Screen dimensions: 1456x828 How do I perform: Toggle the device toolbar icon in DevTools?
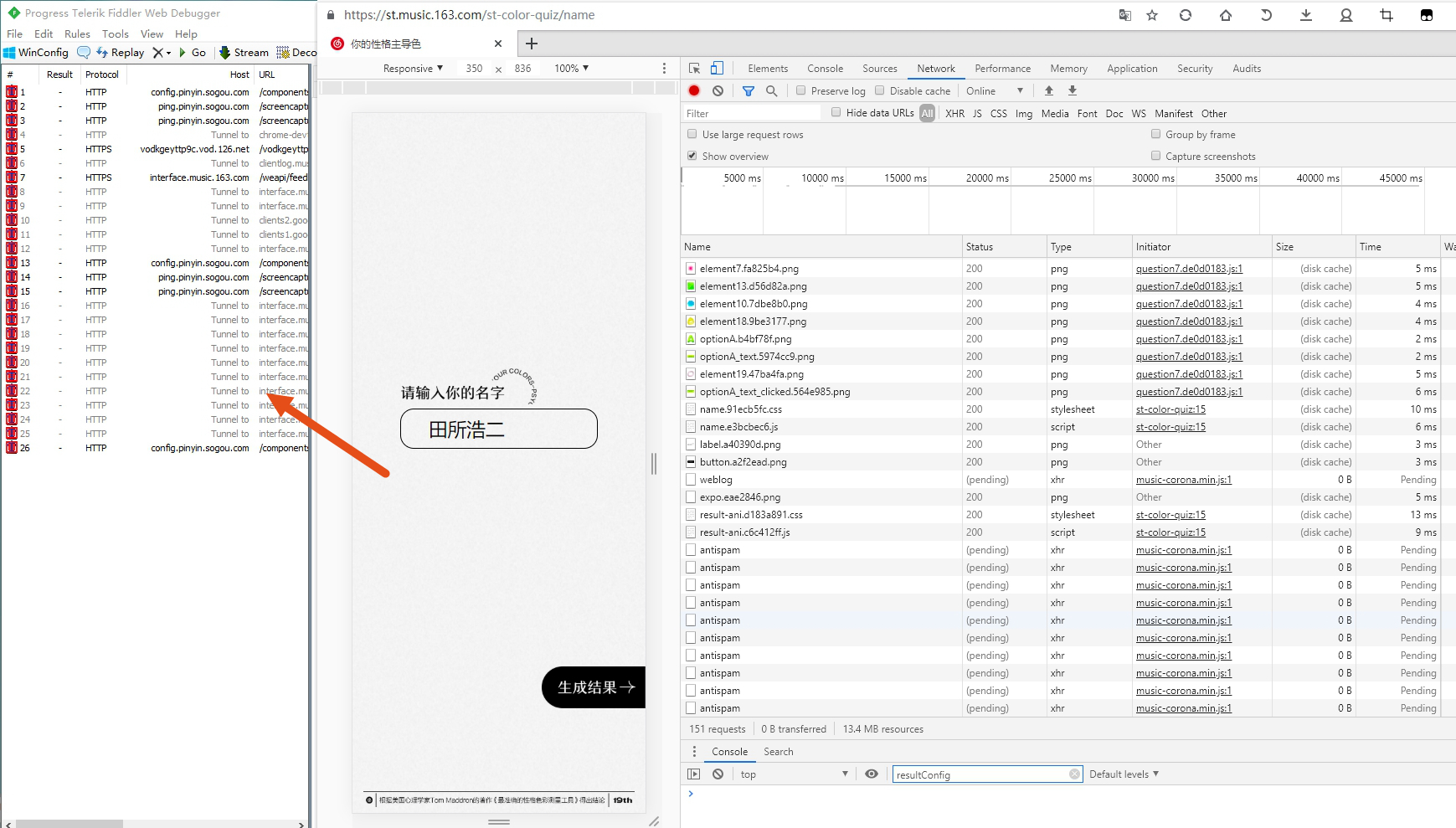717,69
